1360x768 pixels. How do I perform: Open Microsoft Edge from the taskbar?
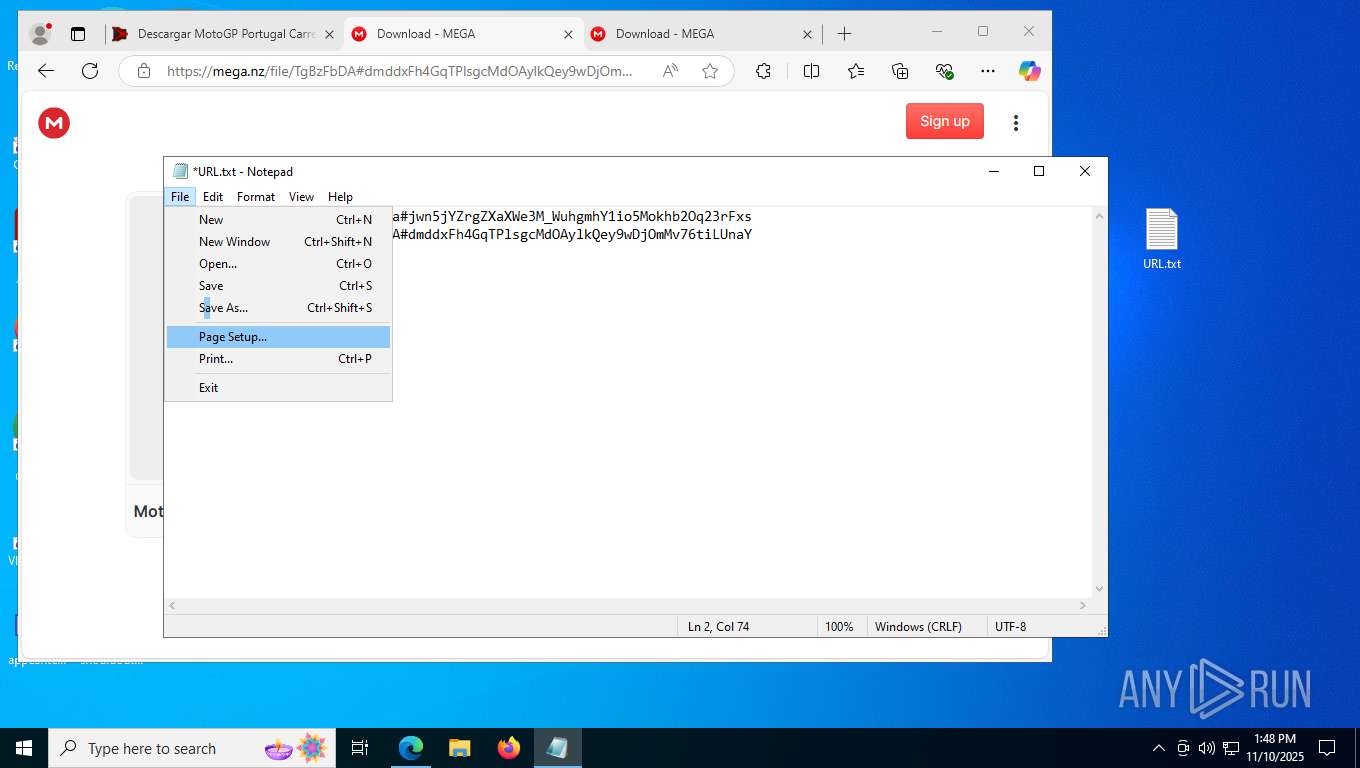(x=411, y=748)
